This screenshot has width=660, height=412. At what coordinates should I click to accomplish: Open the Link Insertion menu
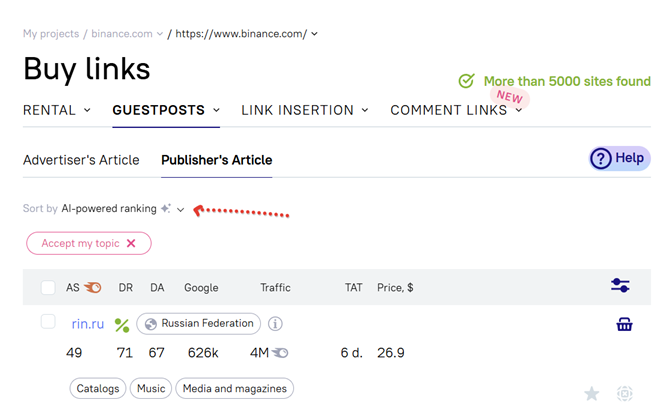coord(305,110)
